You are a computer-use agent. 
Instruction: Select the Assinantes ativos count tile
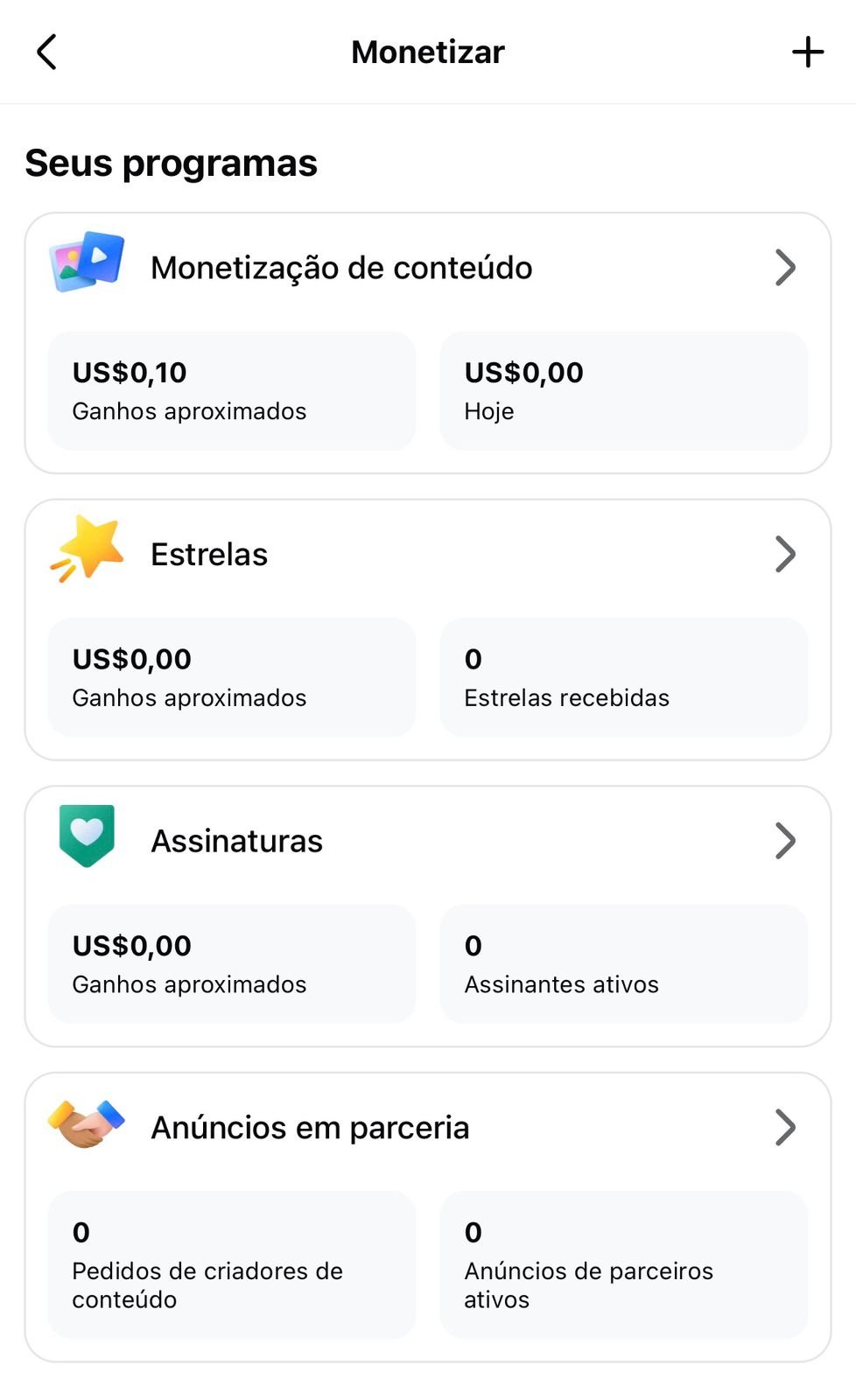[623, 963]
